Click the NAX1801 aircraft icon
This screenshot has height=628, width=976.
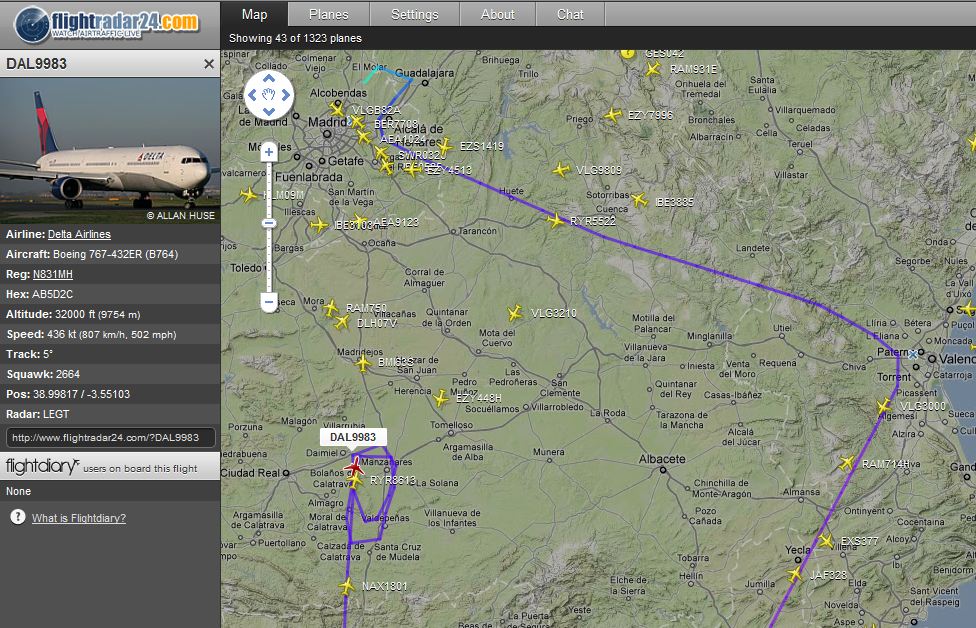pos(346,586)
